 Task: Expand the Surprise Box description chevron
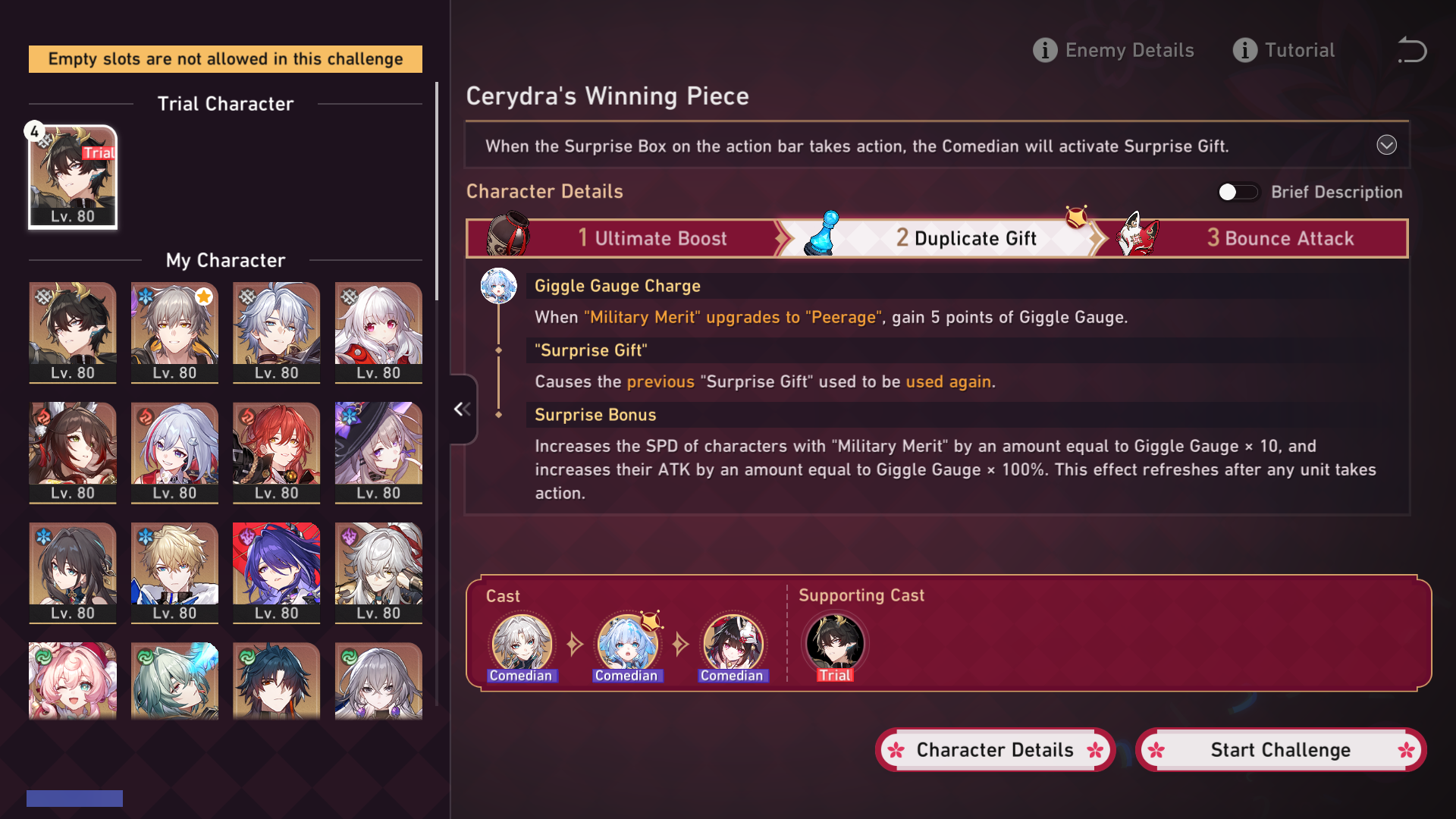1386,145
